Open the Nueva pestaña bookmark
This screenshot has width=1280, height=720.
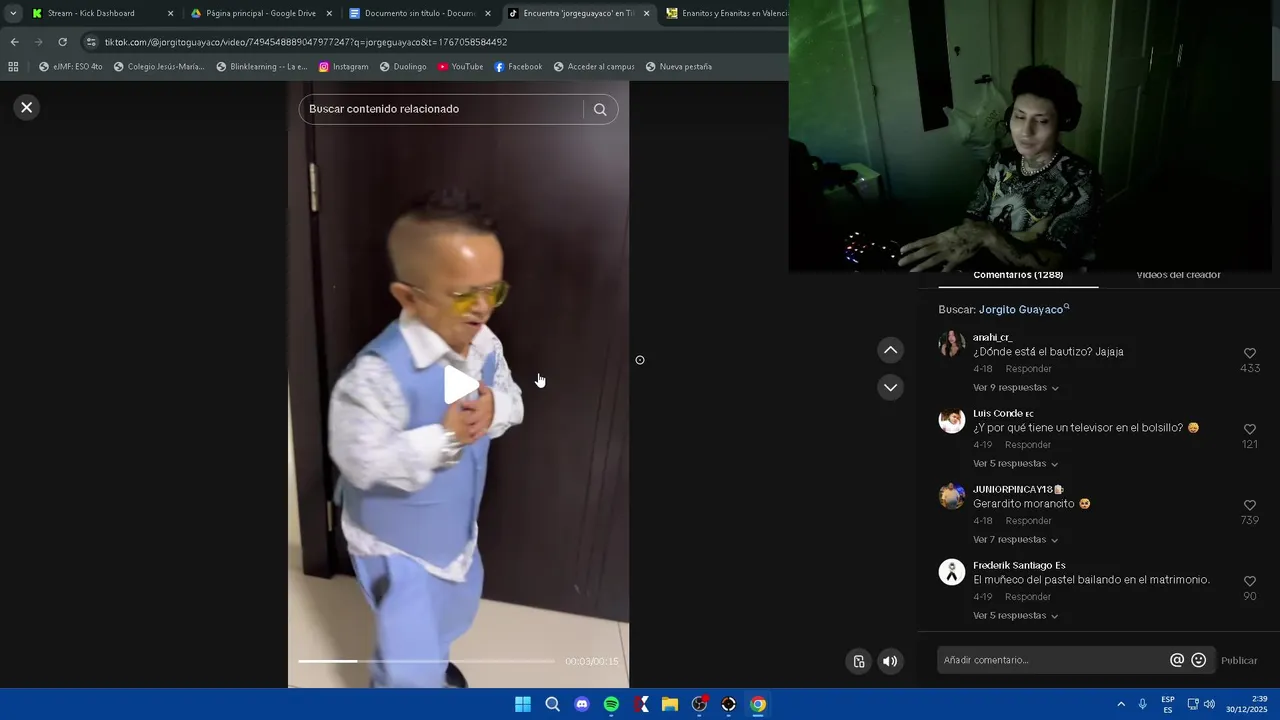tap(679, 67)
